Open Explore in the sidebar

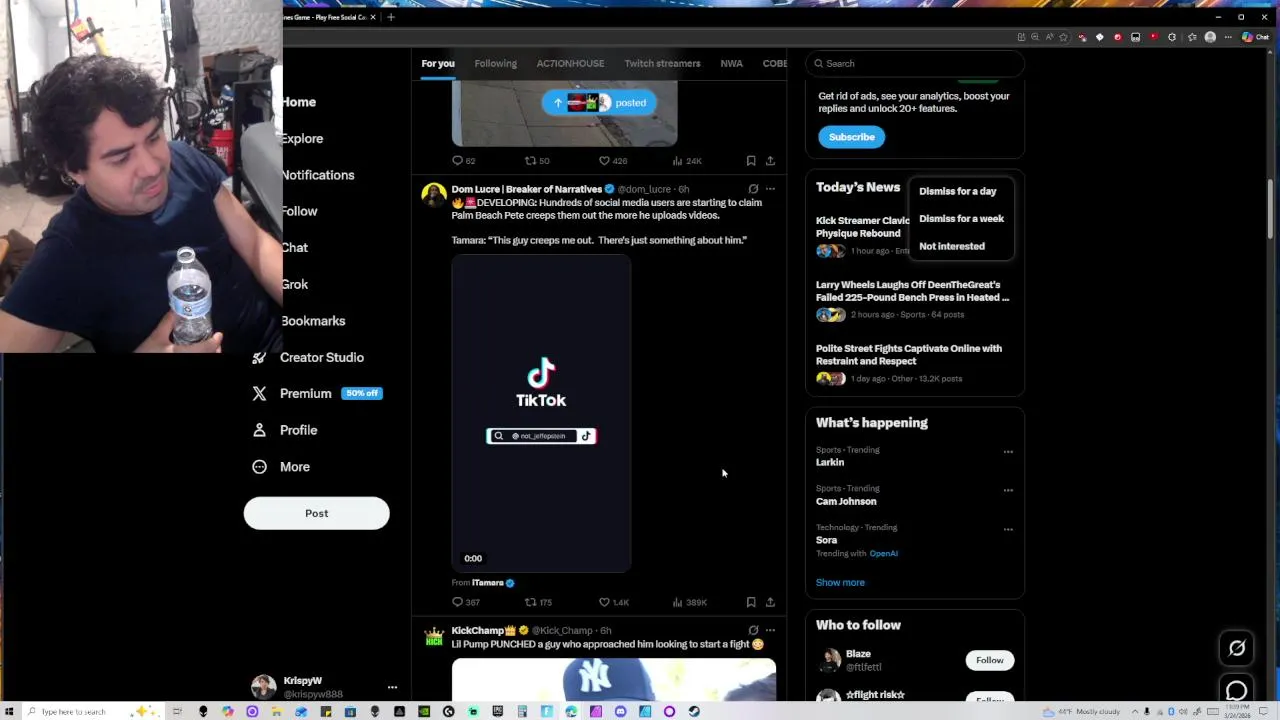[x=302, y=139]
